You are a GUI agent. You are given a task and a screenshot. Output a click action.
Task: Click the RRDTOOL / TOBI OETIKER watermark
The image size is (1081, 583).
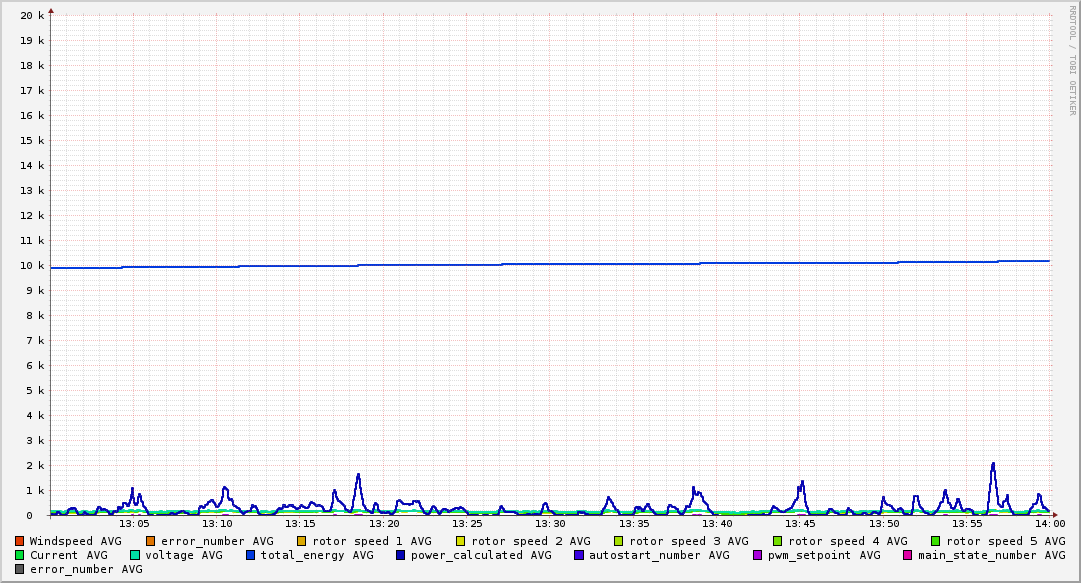(x=1072, y=60)
